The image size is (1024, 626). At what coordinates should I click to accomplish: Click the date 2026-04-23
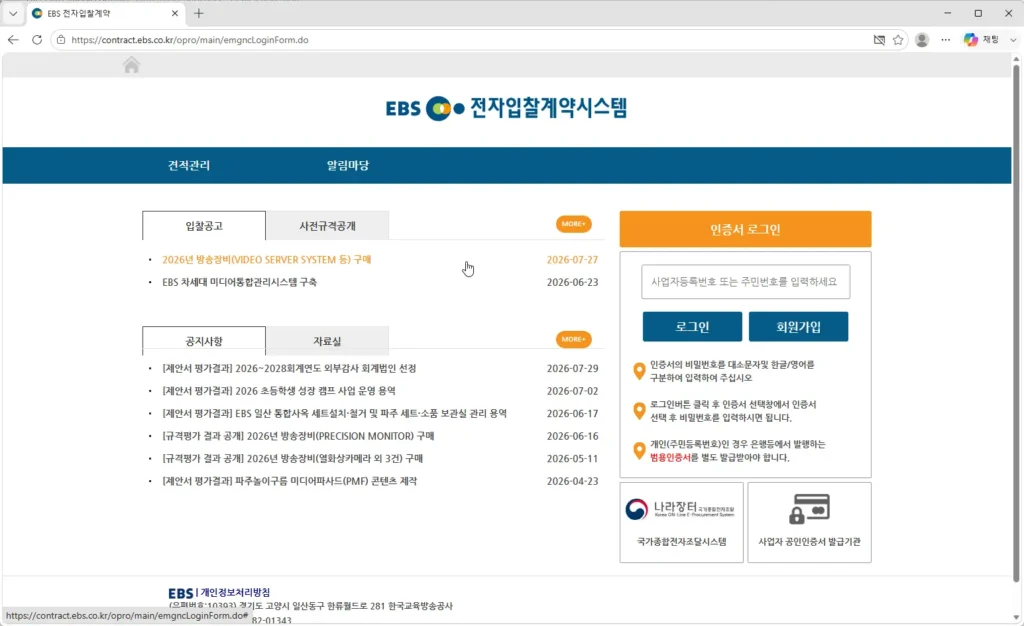572,481
